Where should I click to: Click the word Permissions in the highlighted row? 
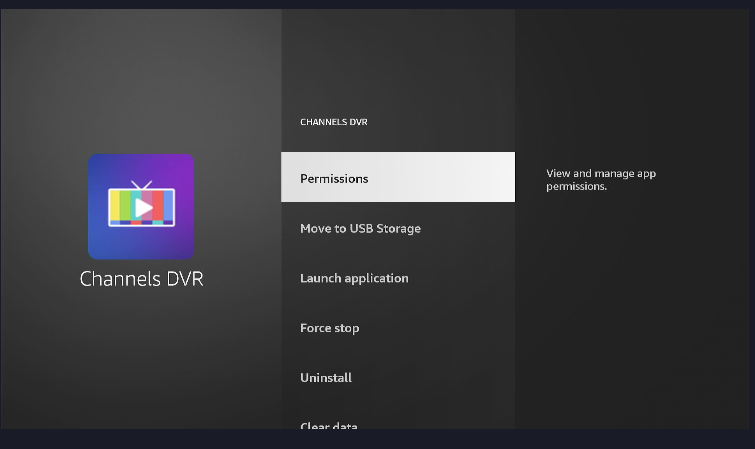pos(334,178)
